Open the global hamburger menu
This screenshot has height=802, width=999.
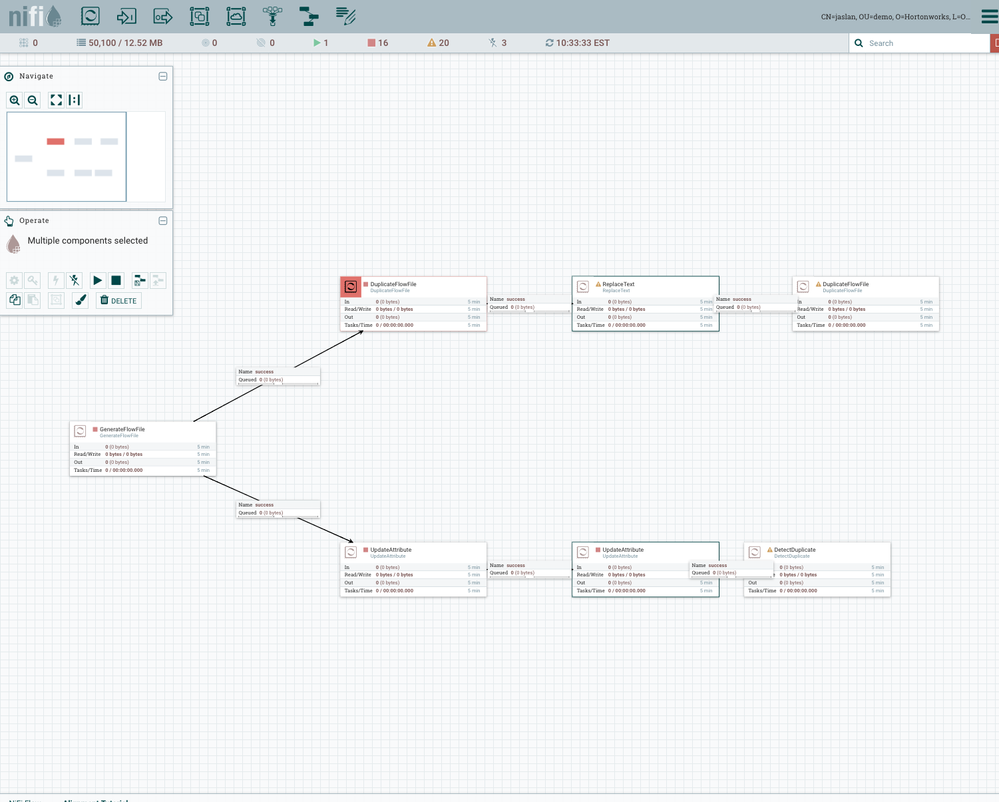(x=988, y=16)
